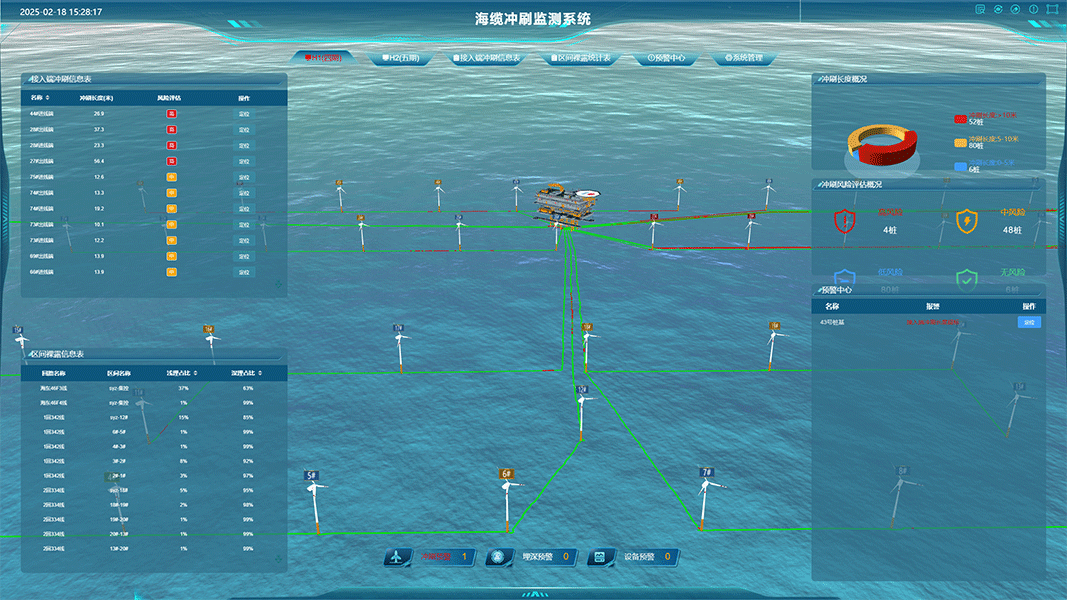The width and height of the screenshot is (1067, 600).
Task: Click the high risk red shield icon
Action: tap(844, 221)
